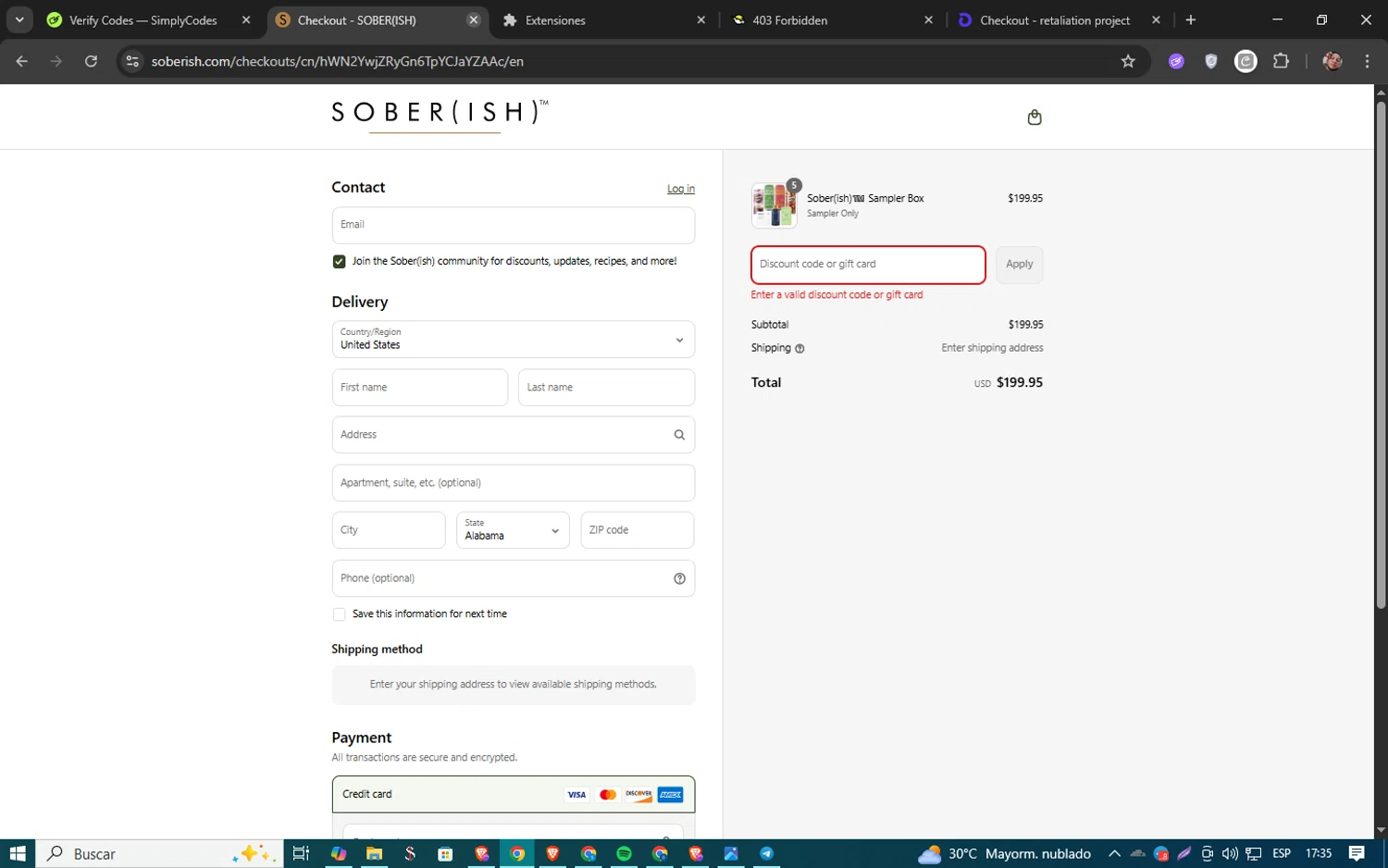Open the Chrome profile avatar
The image size is (1388, 868).
1332,61
